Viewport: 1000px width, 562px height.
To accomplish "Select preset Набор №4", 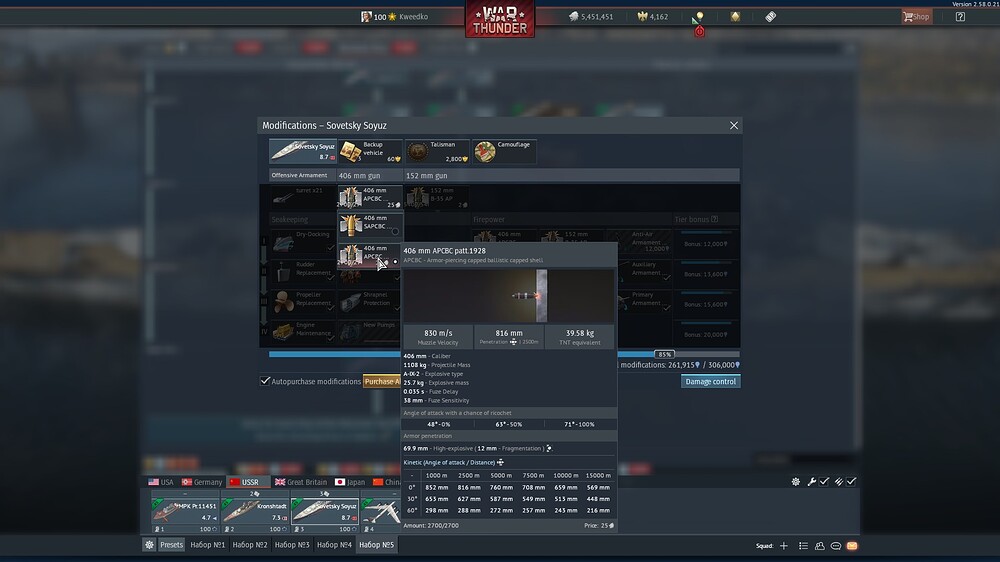I will coord(334,545).
